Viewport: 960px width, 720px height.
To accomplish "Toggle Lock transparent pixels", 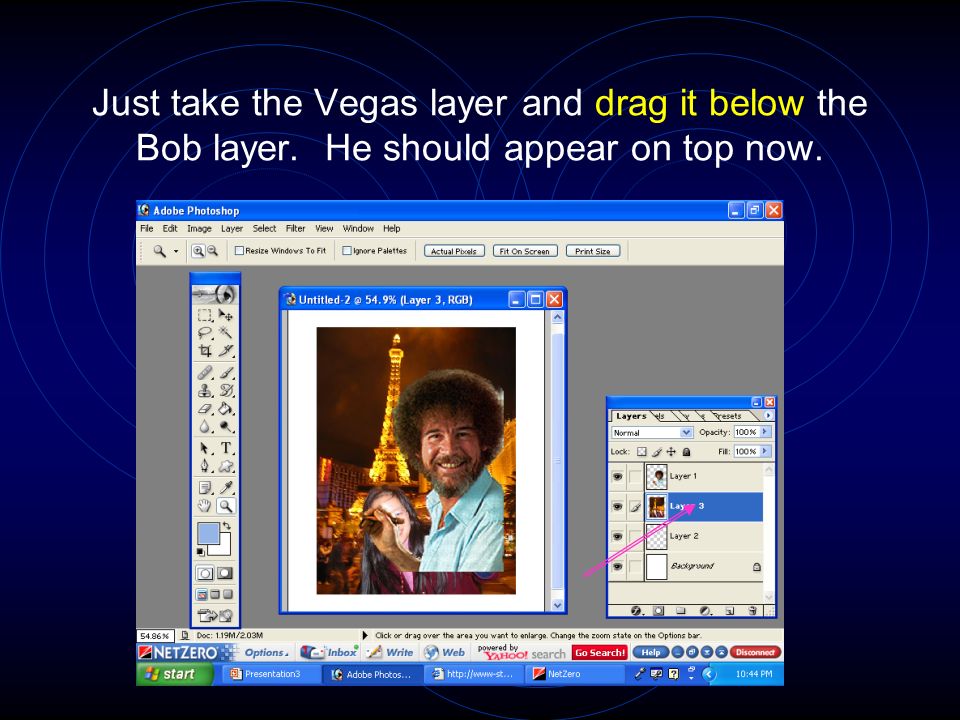I will [x=642, y=452].
